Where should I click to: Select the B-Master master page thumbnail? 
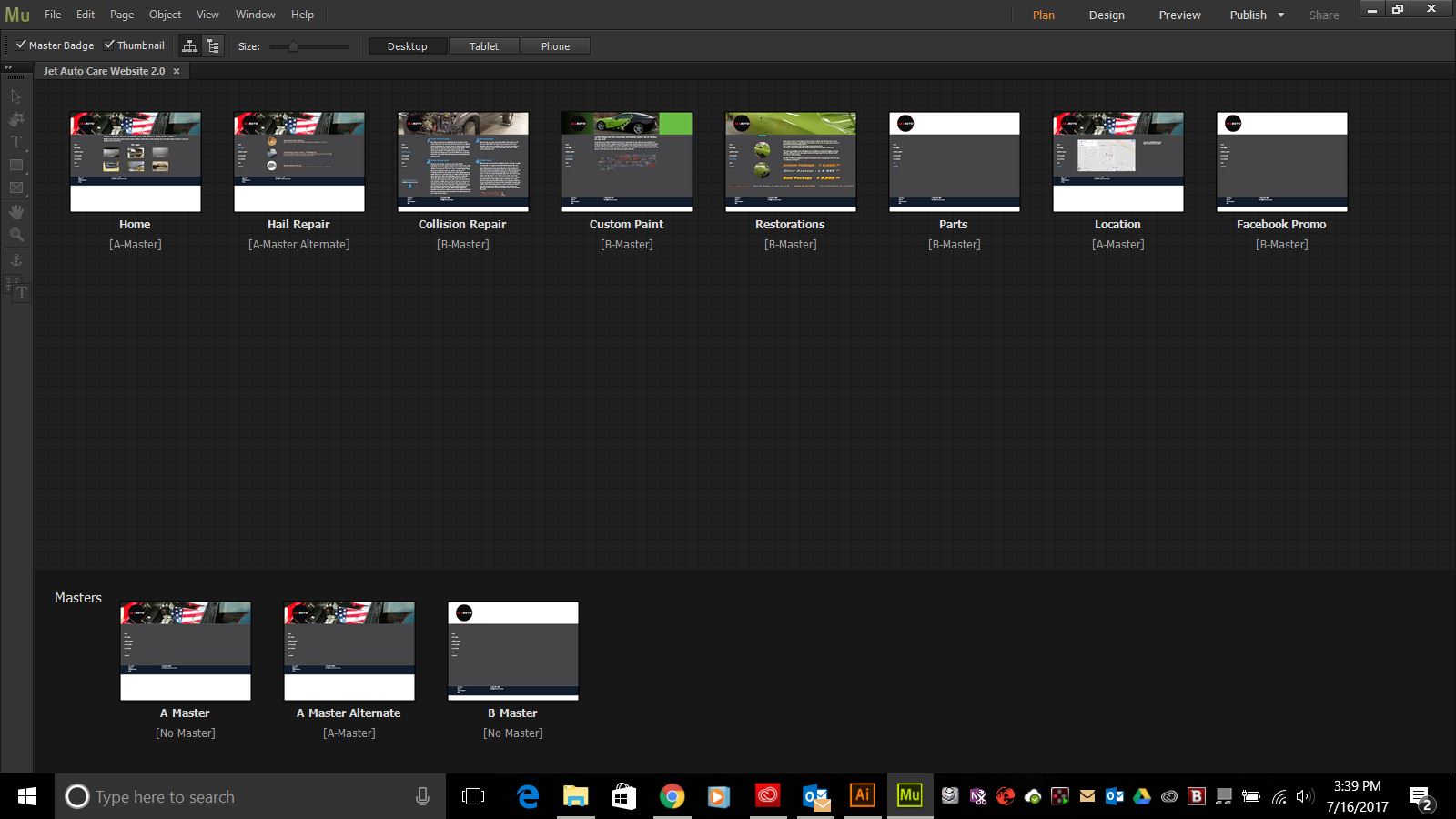(x=513, y=651)
